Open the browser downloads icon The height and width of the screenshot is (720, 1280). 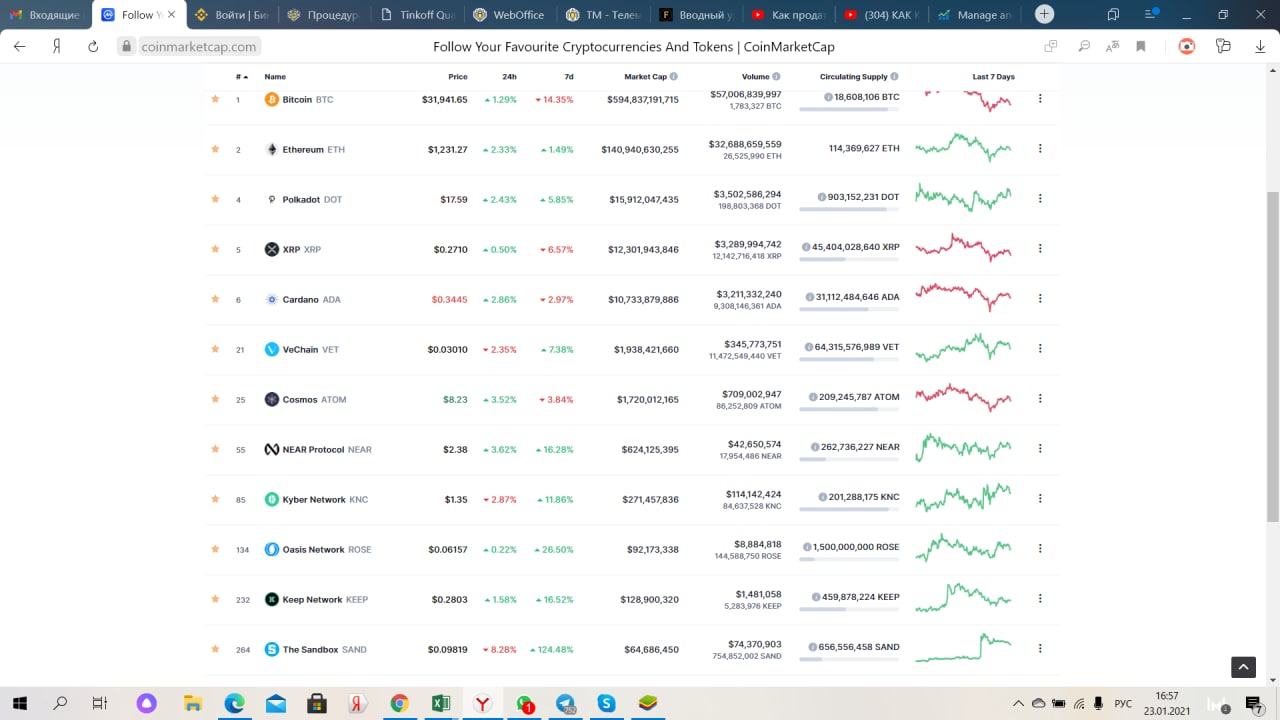pos(1259,46)
